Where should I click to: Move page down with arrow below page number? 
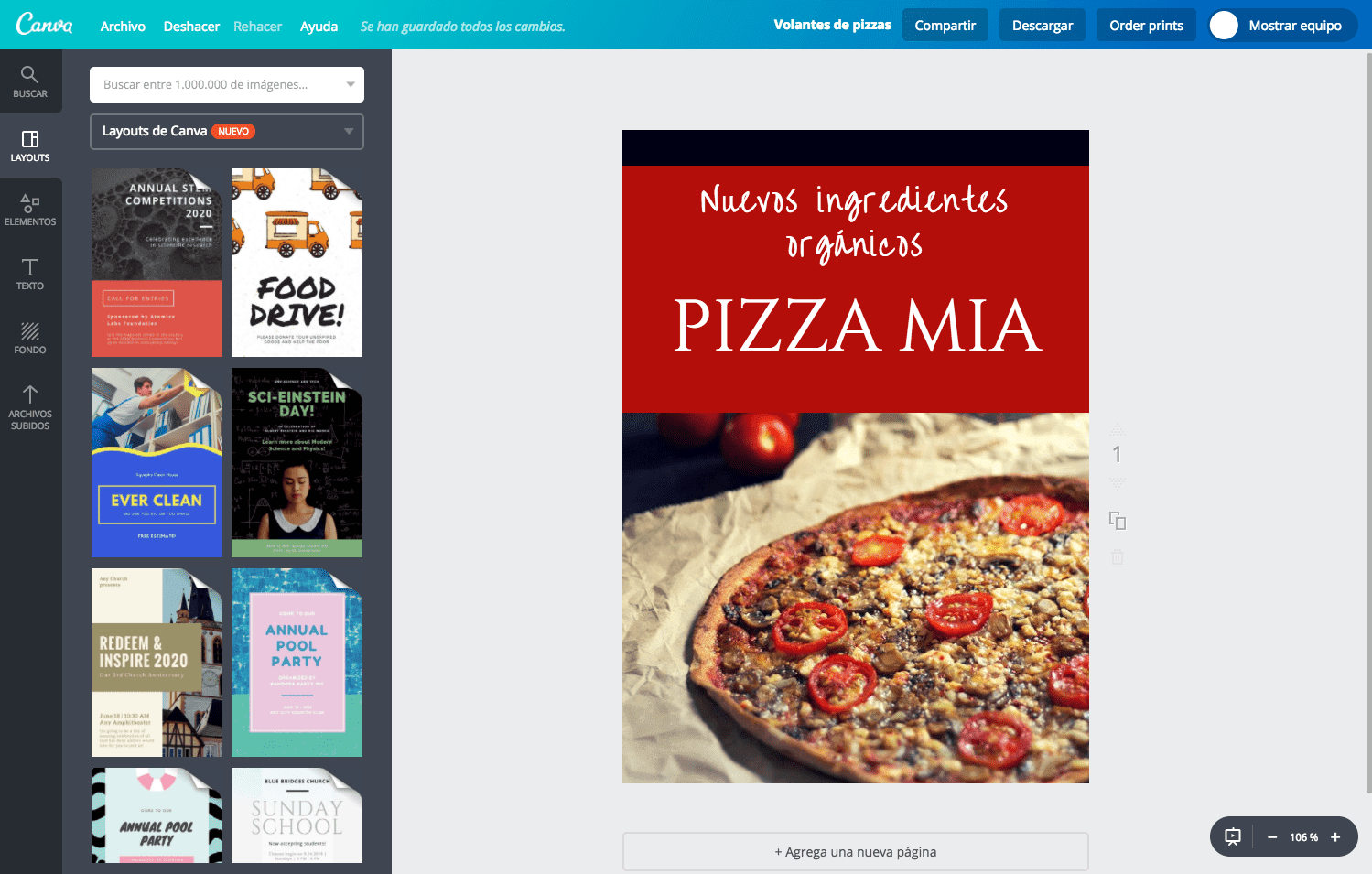(1117, 481)
